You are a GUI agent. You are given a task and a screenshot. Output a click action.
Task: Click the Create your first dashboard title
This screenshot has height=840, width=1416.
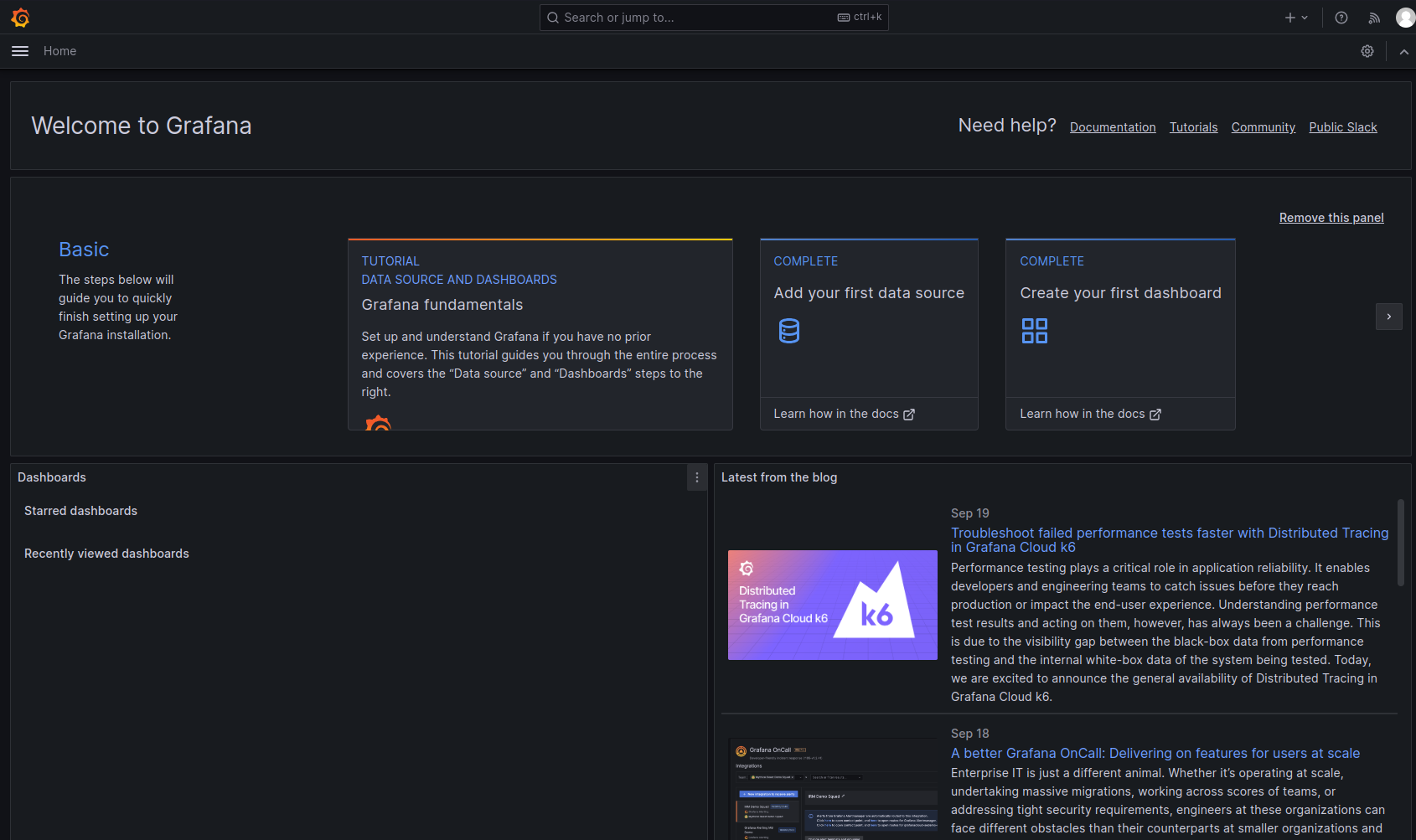[x=1120, y=293]
